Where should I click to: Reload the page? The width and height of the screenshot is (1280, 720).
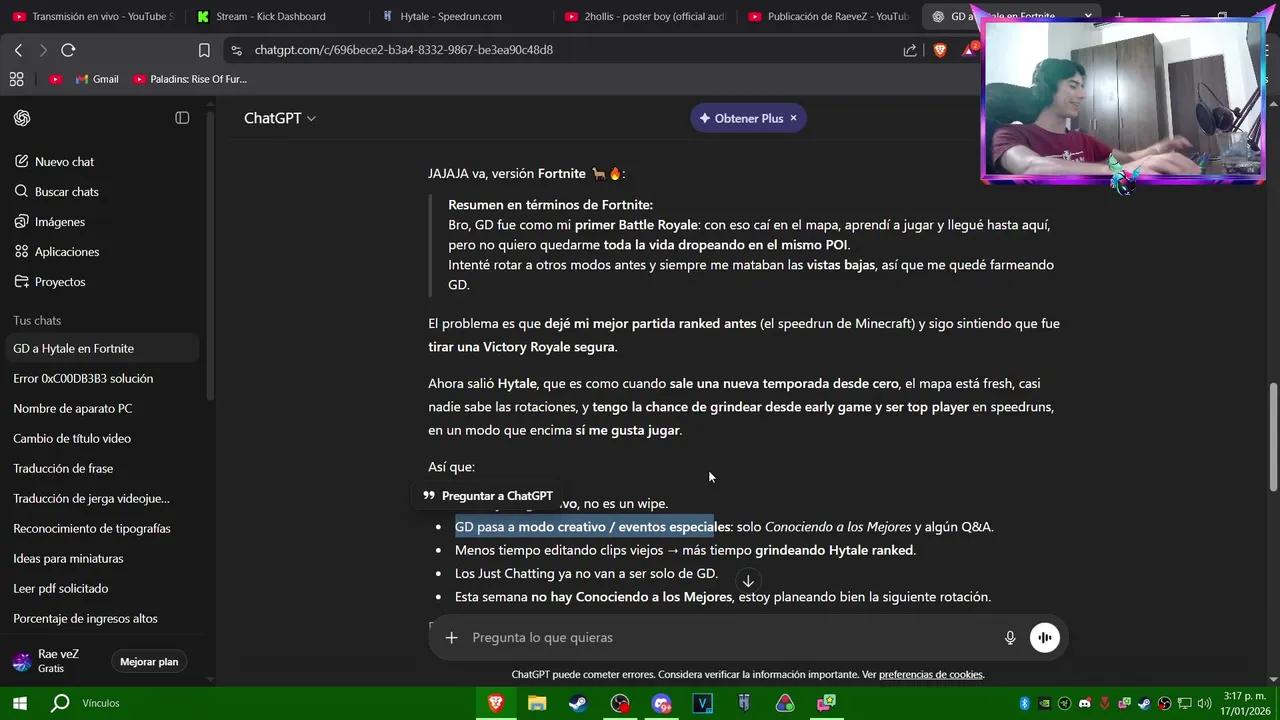pyautogui.click(x=68, y=50)
